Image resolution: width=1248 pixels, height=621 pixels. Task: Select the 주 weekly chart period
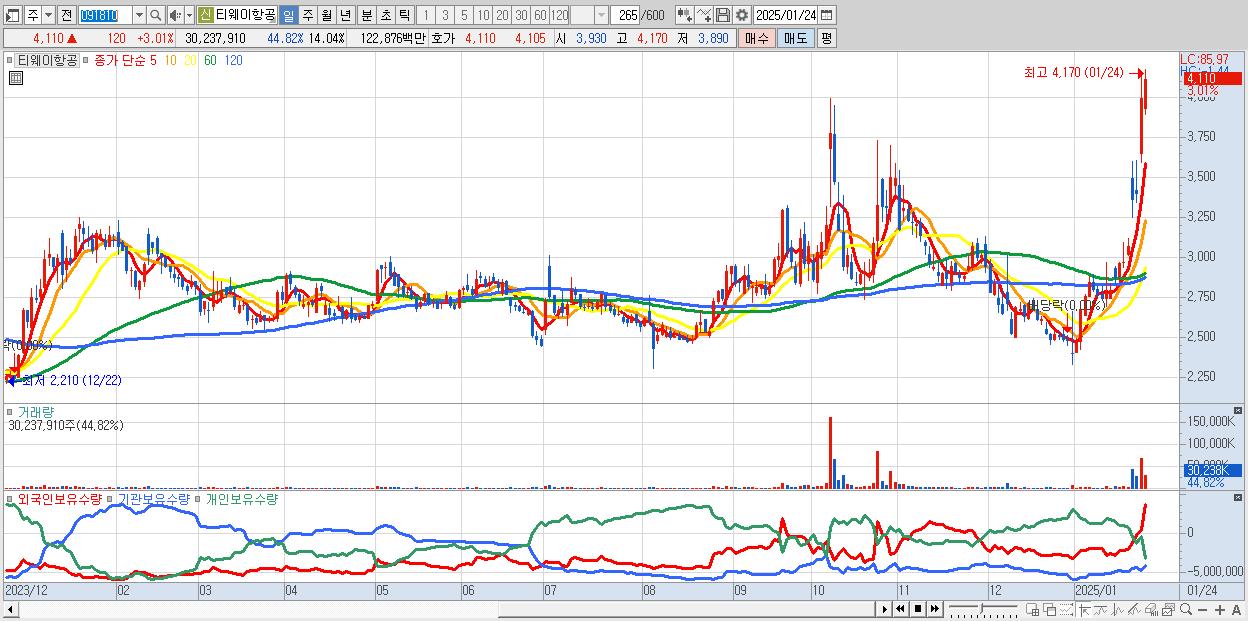(x=307, y=15)
